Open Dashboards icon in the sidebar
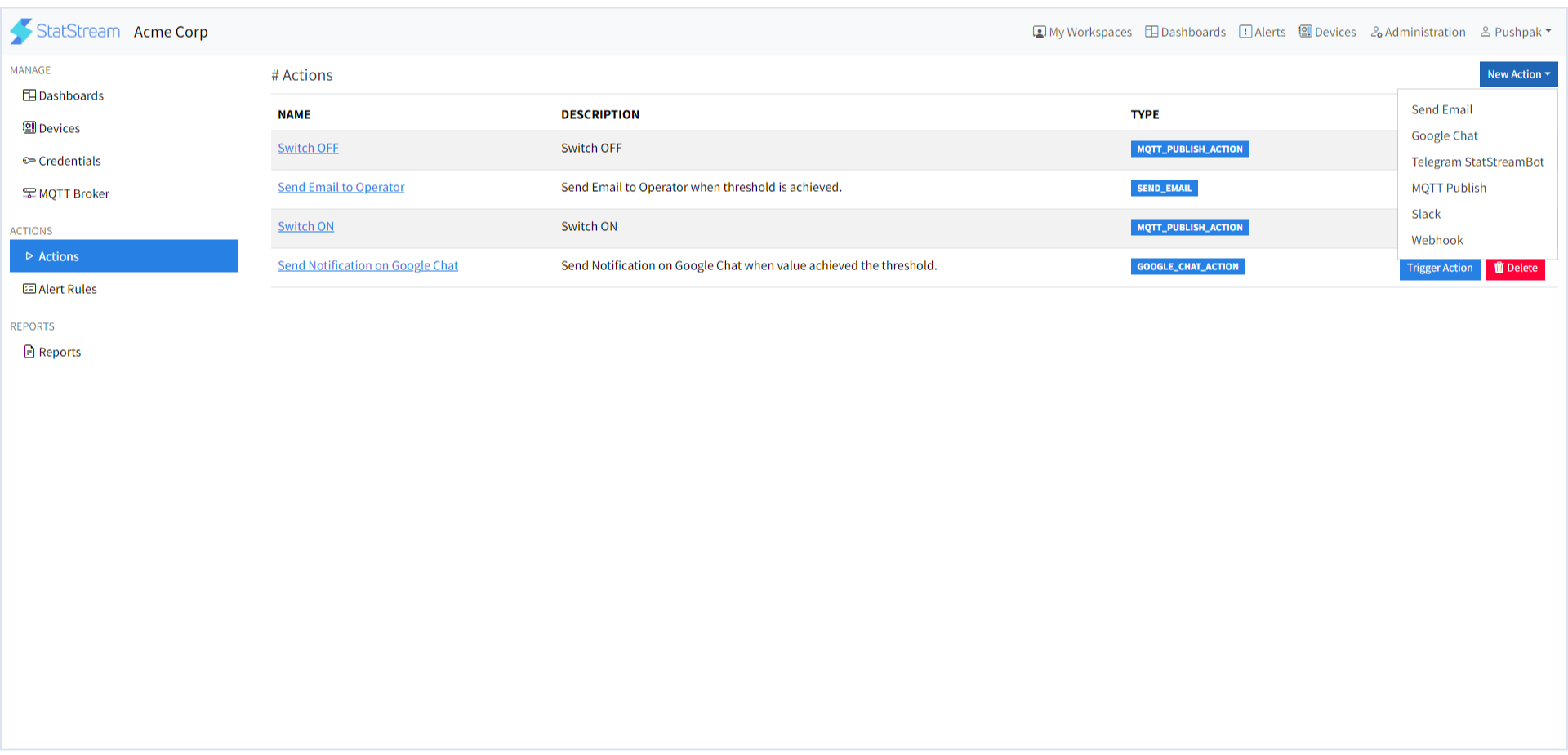This screenshot has width=1568, height=755. coord(29,95)
